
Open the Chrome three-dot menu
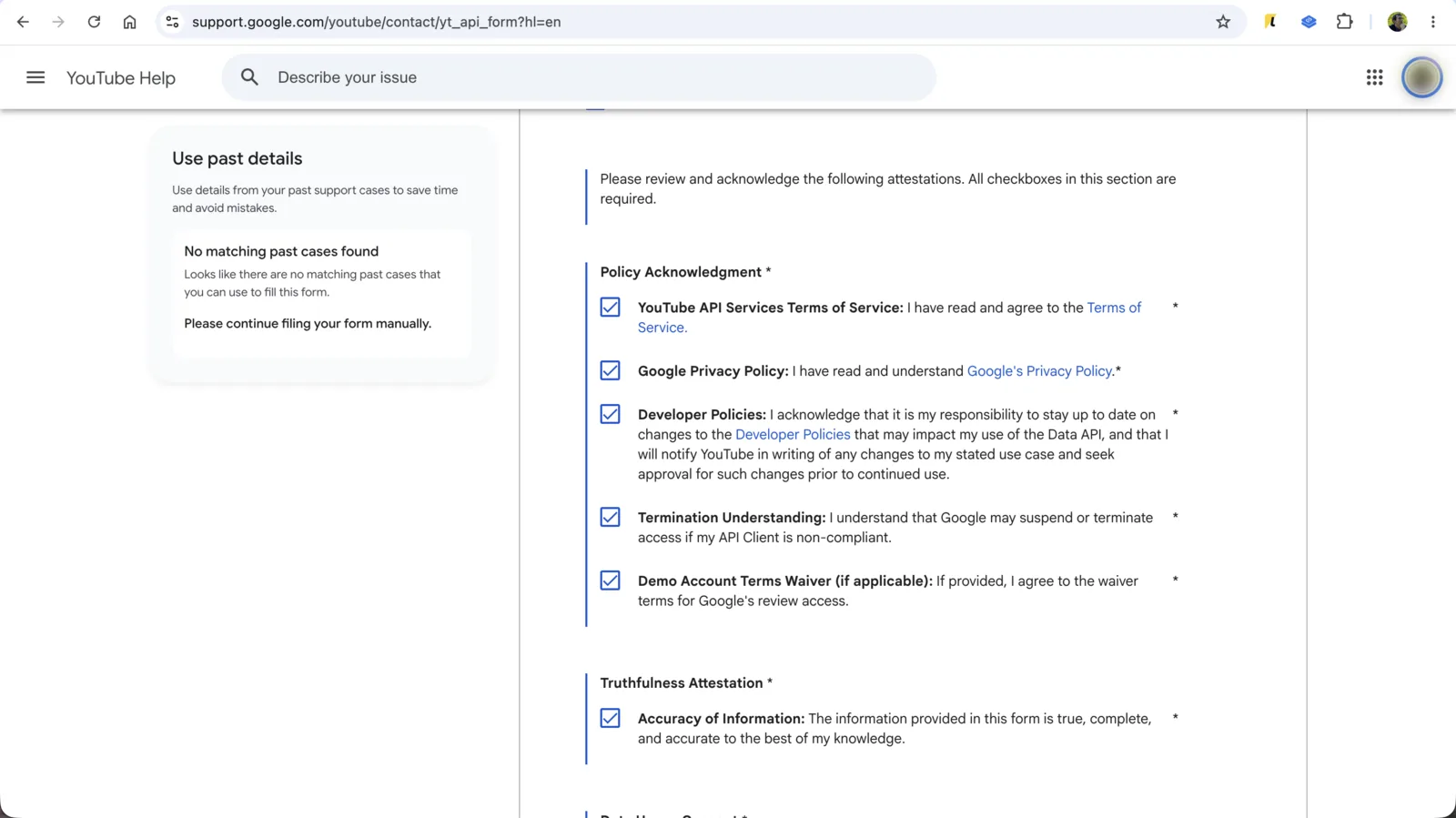point(1433,22)
